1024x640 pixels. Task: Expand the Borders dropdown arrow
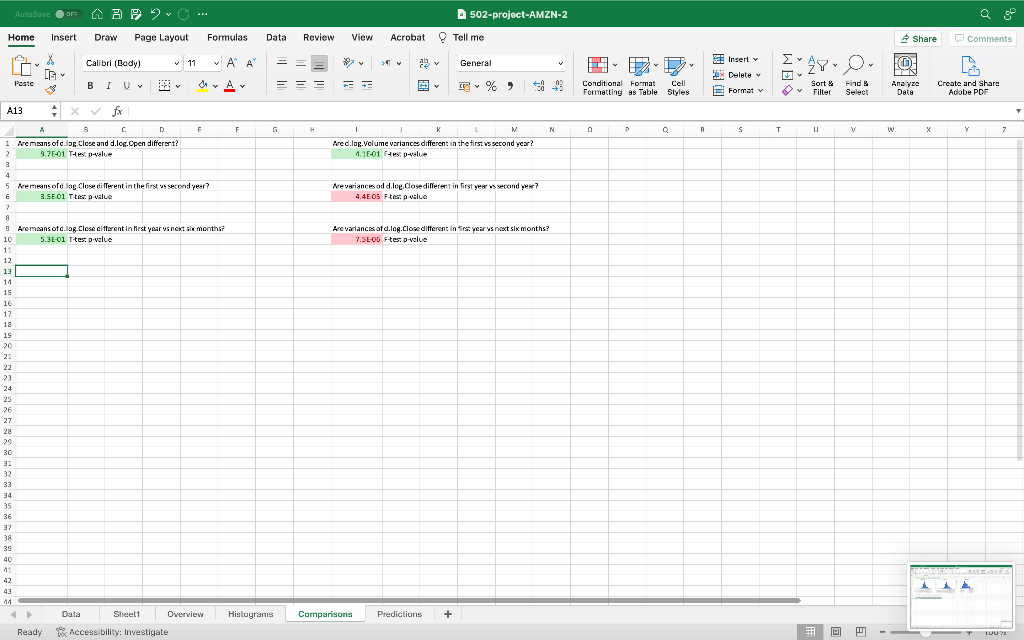click(x=178, y=86)
